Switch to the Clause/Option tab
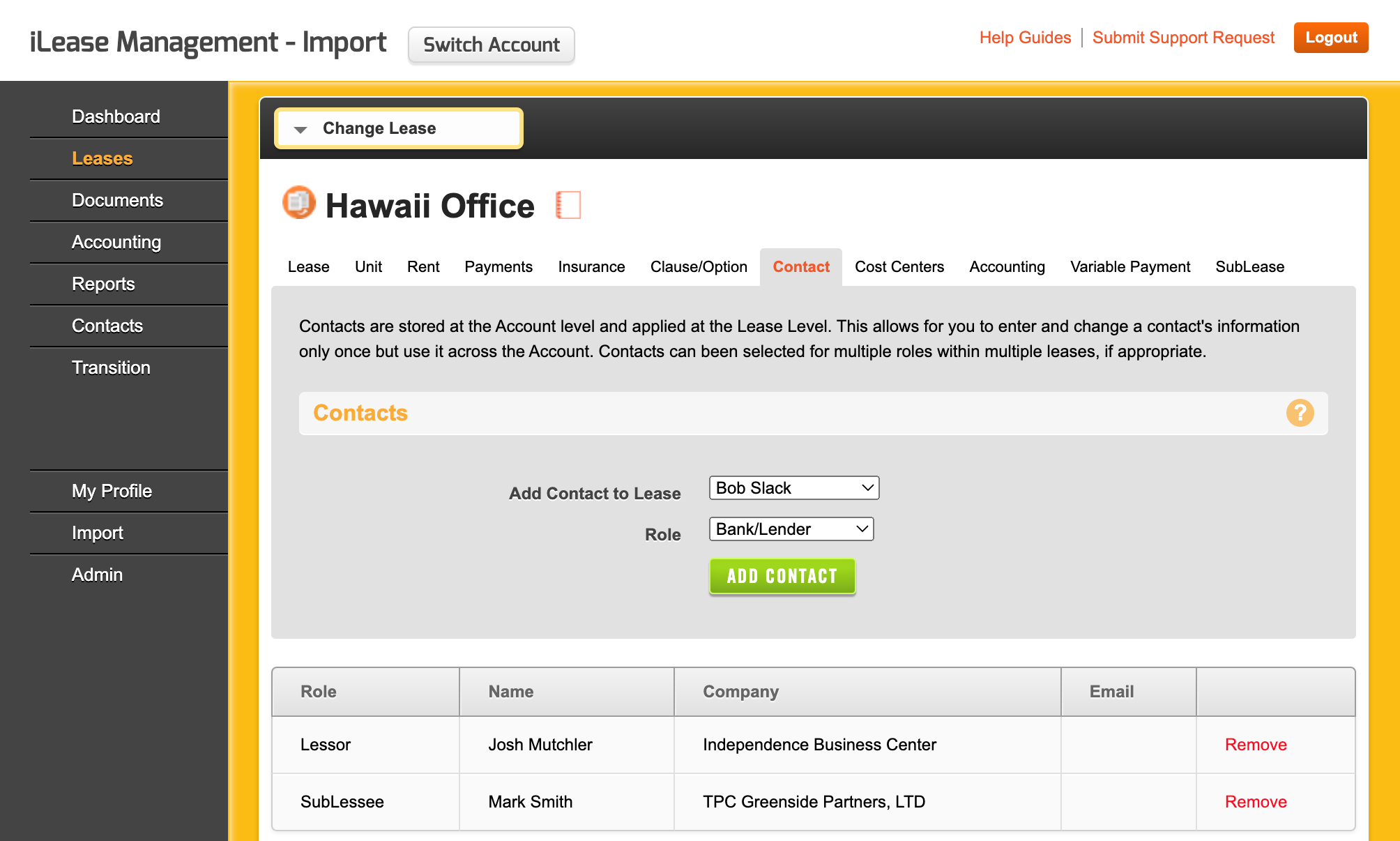The height and width of the screenshot is (841, 1400). (x=699, y=267)
